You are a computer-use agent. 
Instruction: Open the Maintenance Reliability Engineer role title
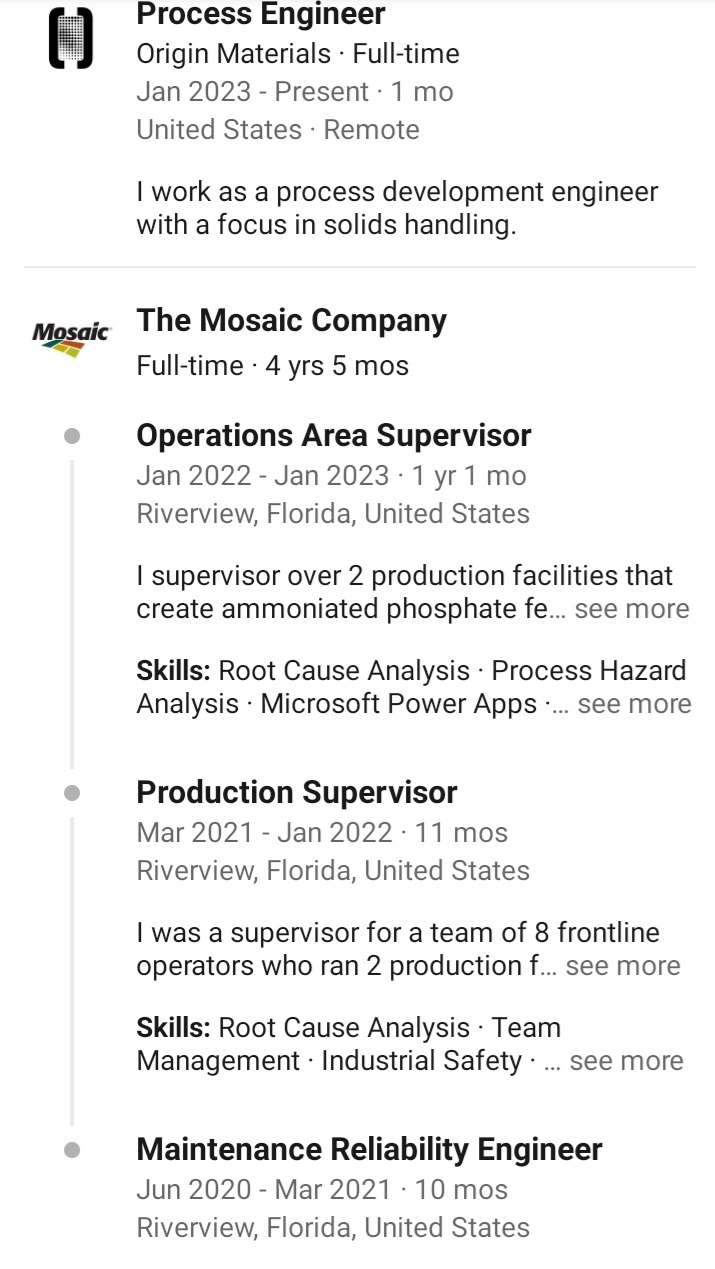click(x=369, y=1150)
